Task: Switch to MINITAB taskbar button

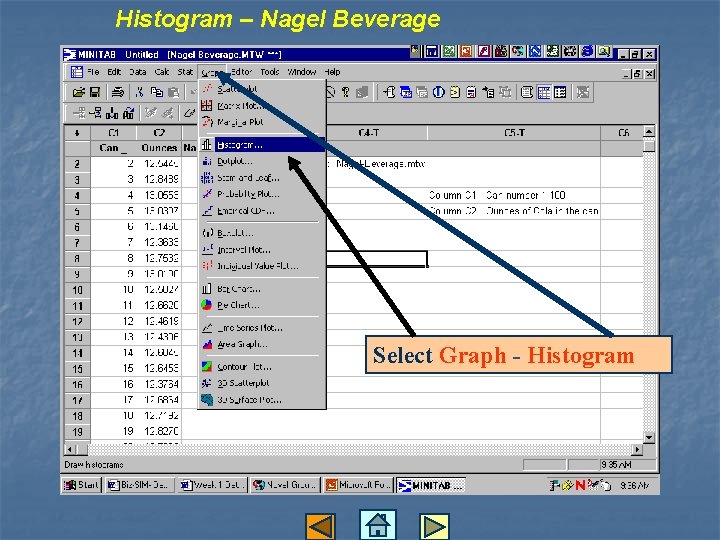Action: 431,485
